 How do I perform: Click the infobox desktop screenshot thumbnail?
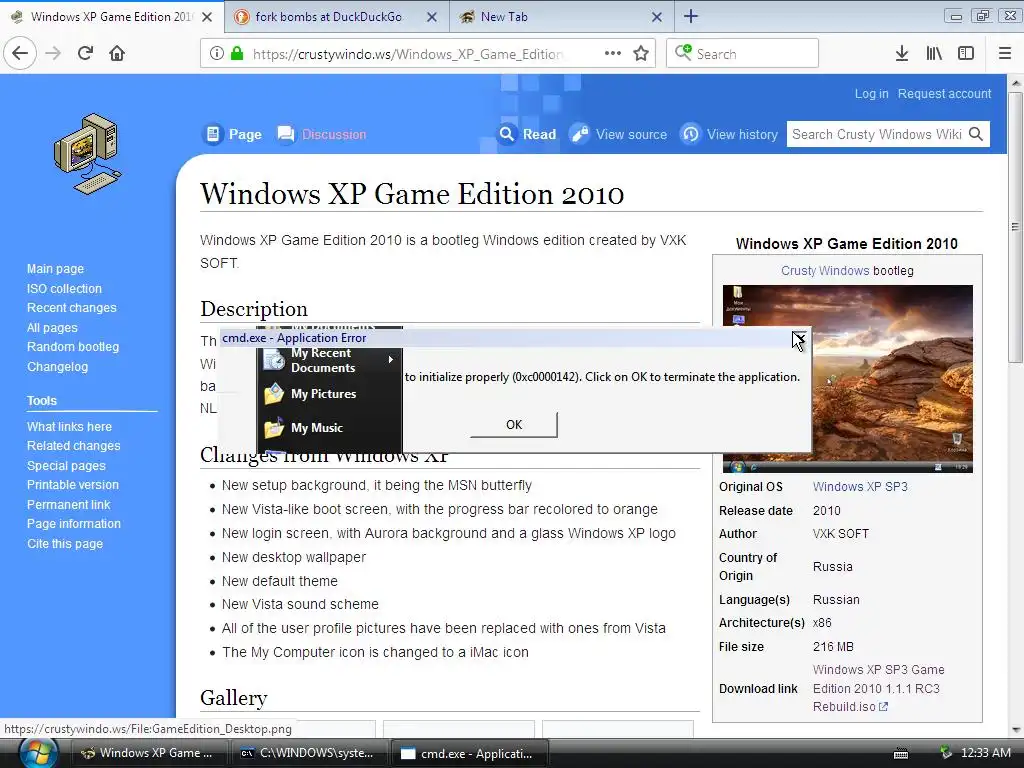[x=848, y=379]
